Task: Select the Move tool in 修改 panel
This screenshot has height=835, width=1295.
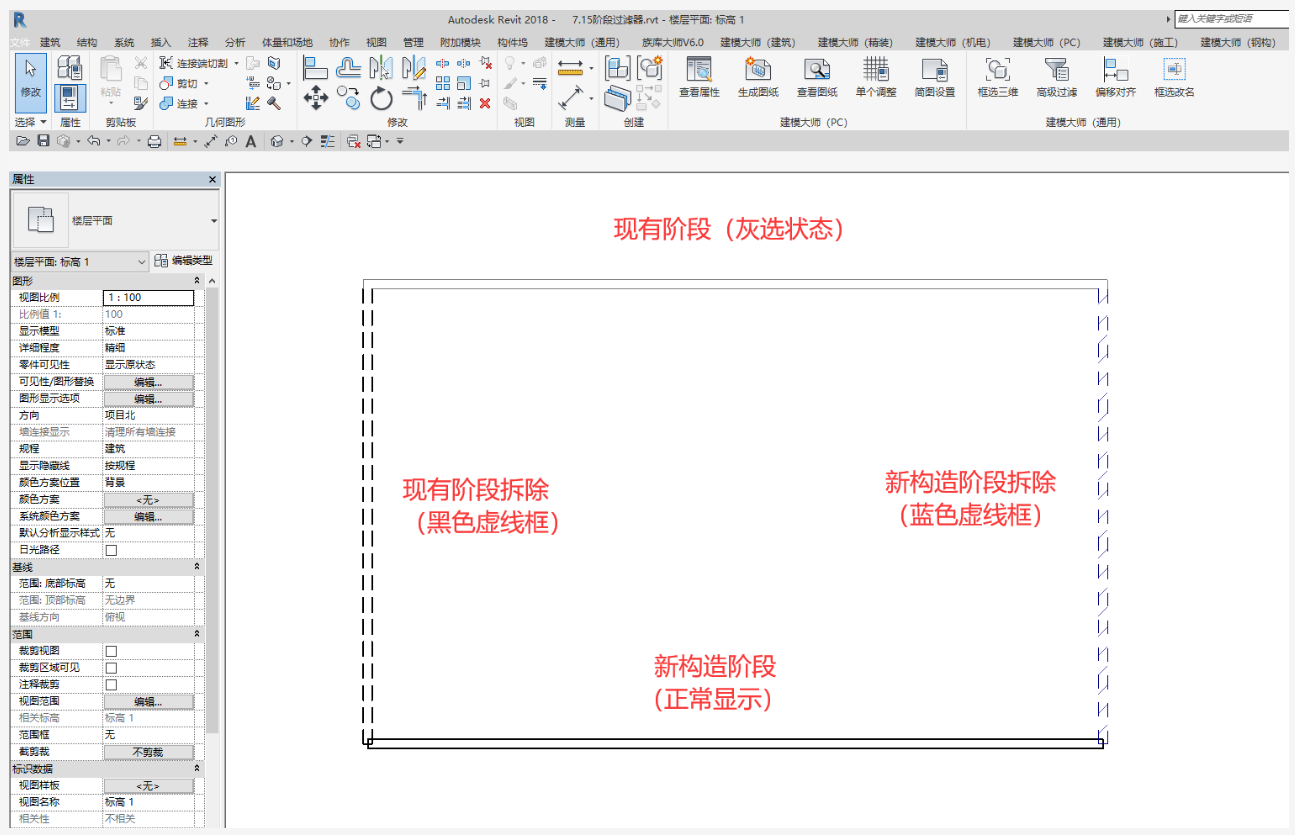Action: coord(316,97)
